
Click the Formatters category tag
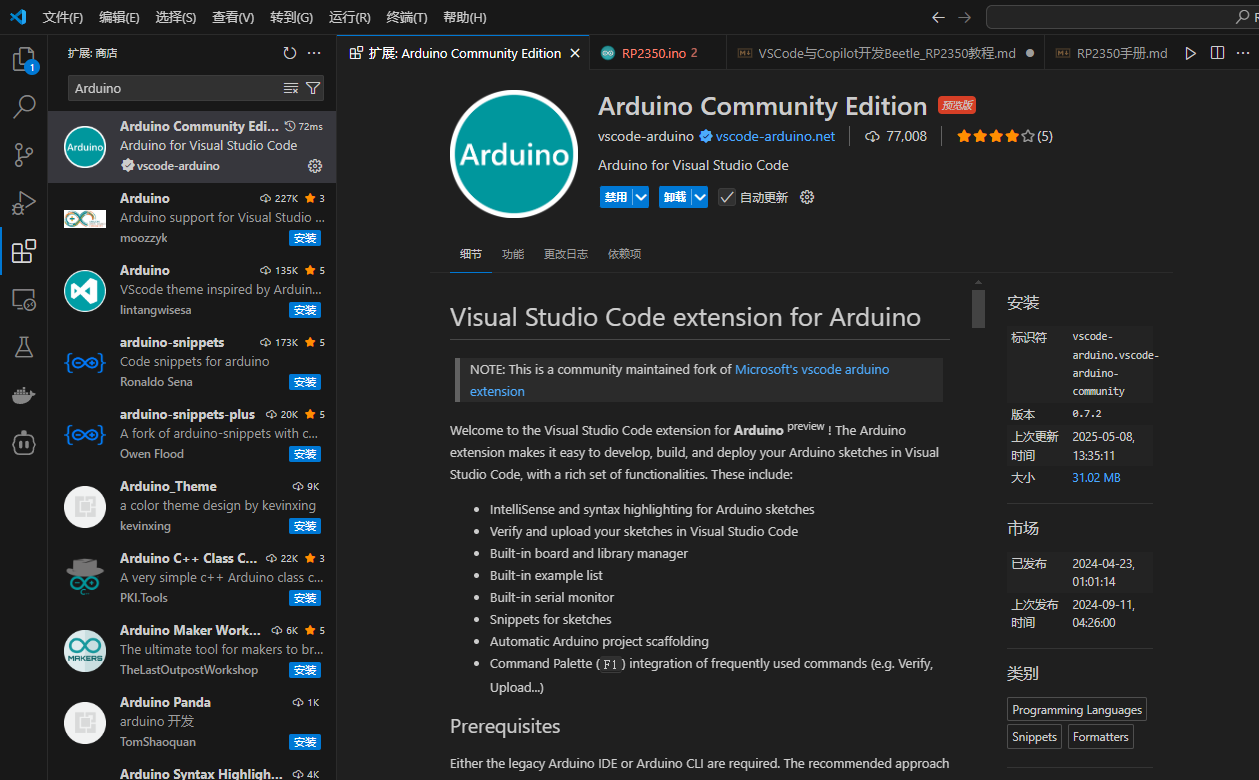coord(1100,737)
